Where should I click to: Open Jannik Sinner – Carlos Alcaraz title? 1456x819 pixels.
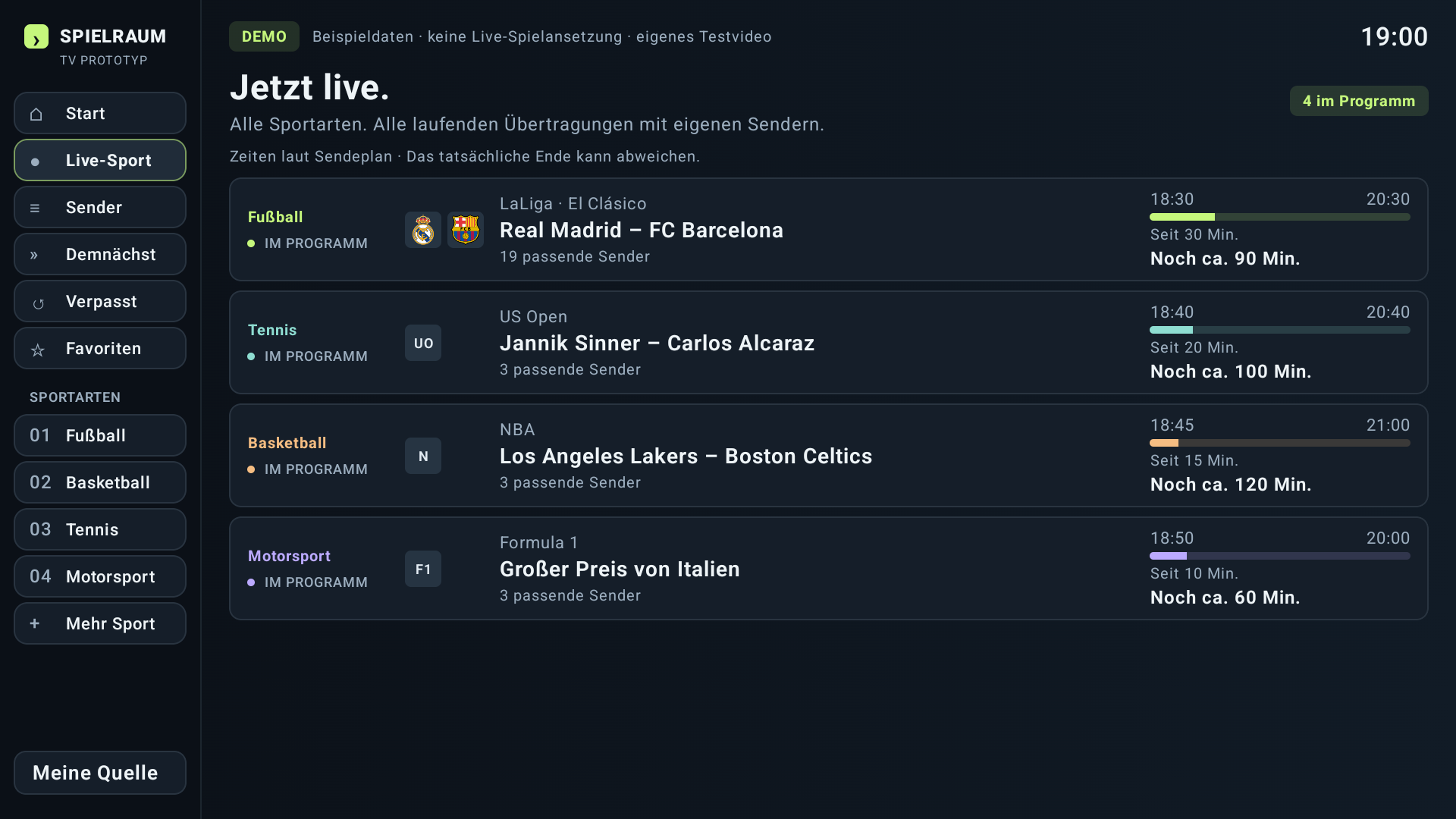coord(657,343)
